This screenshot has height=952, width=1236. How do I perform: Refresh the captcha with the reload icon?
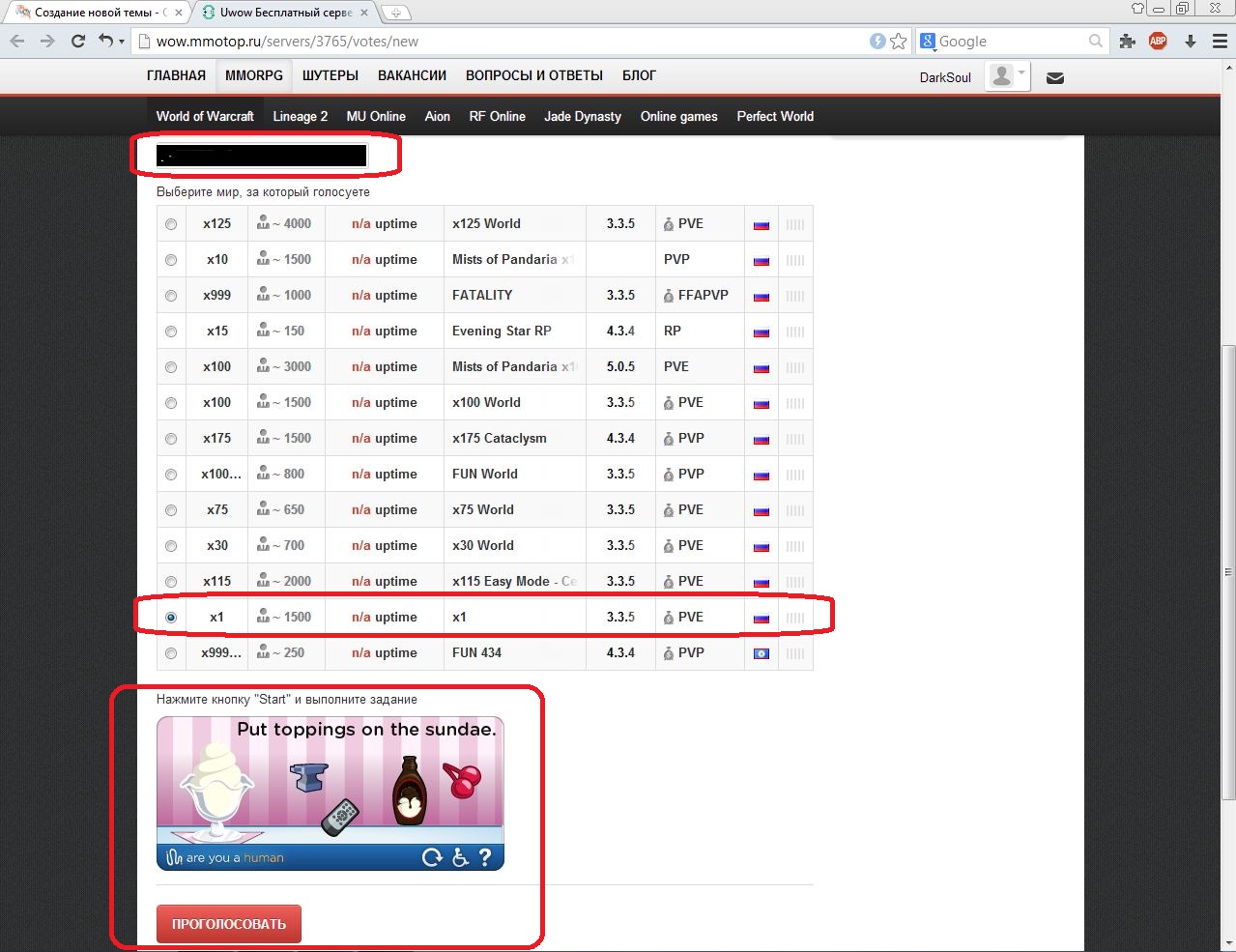click(x=432, y=857)
